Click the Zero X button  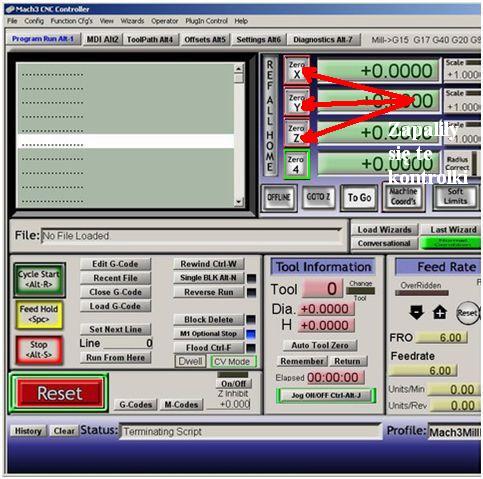point(296,70)
